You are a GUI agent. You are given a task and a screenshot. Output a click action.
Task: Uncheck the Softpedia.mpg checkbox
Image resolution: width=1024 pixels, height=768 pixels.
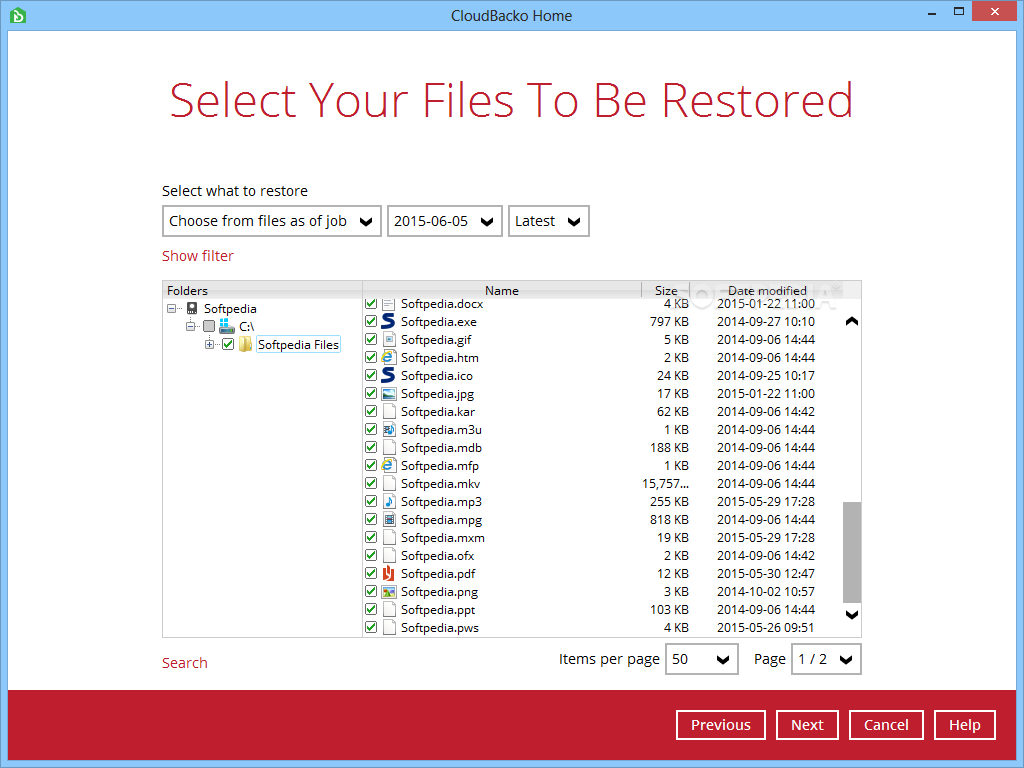click(371, 520)
